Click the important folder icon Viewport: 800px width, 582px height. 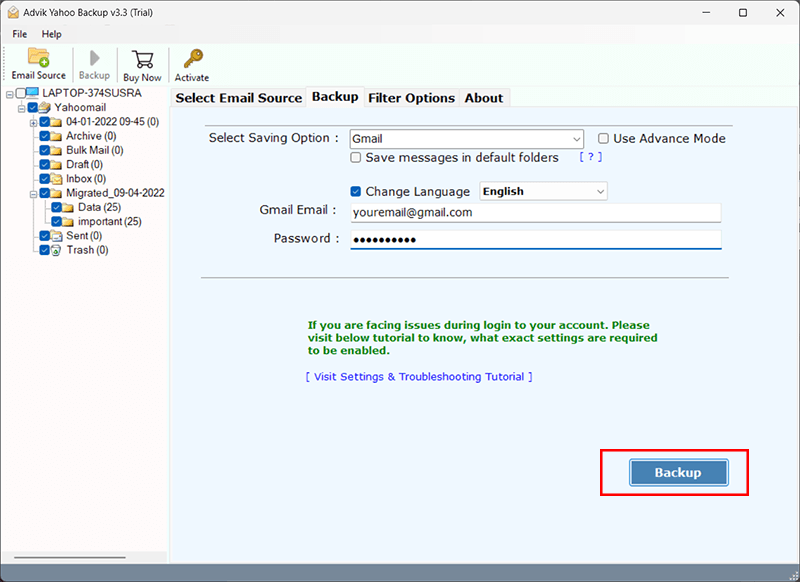click(x=67, y=222)
